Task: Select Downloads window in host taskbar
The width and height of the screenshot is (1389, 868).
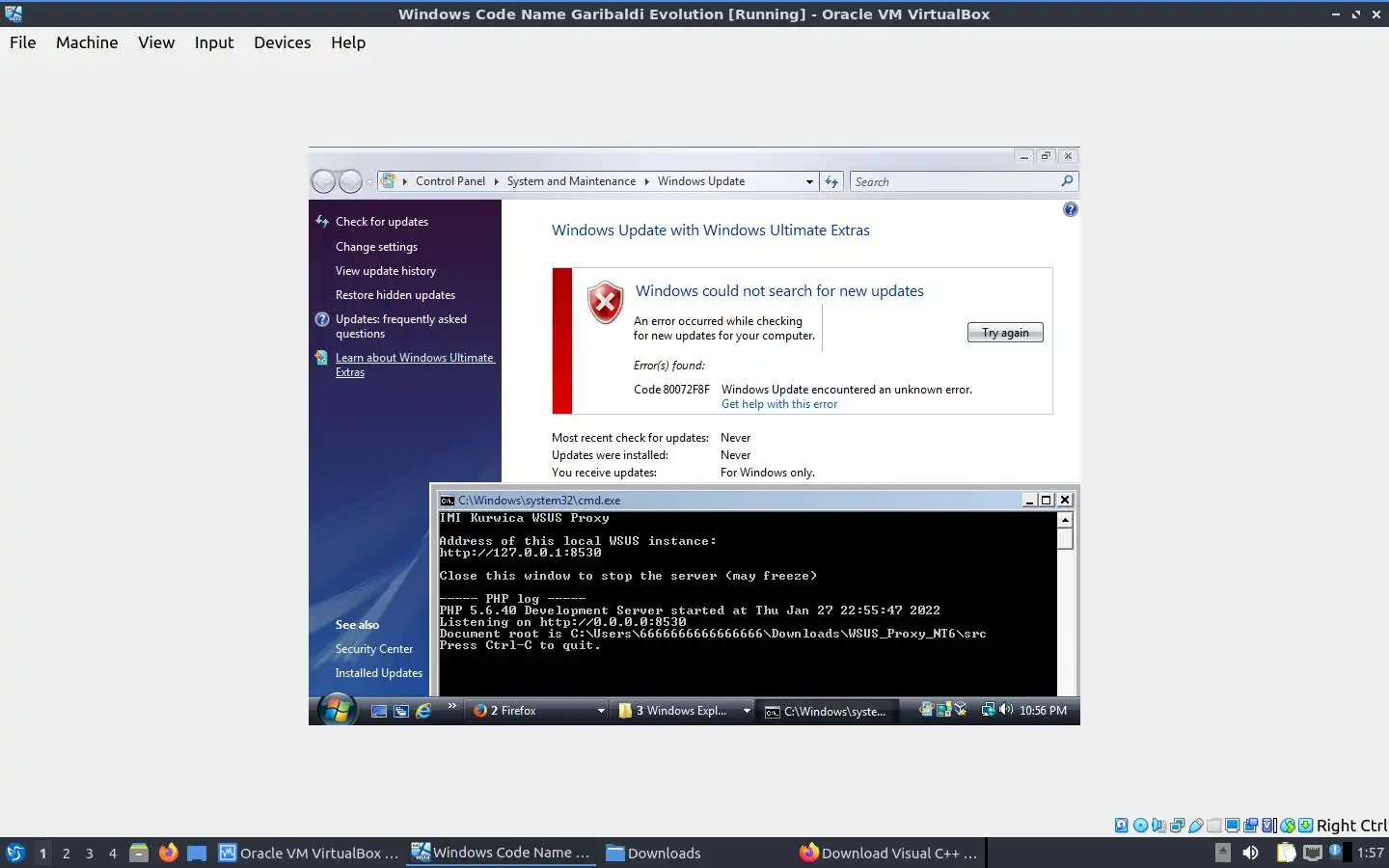Action: [x=653, y=853]
